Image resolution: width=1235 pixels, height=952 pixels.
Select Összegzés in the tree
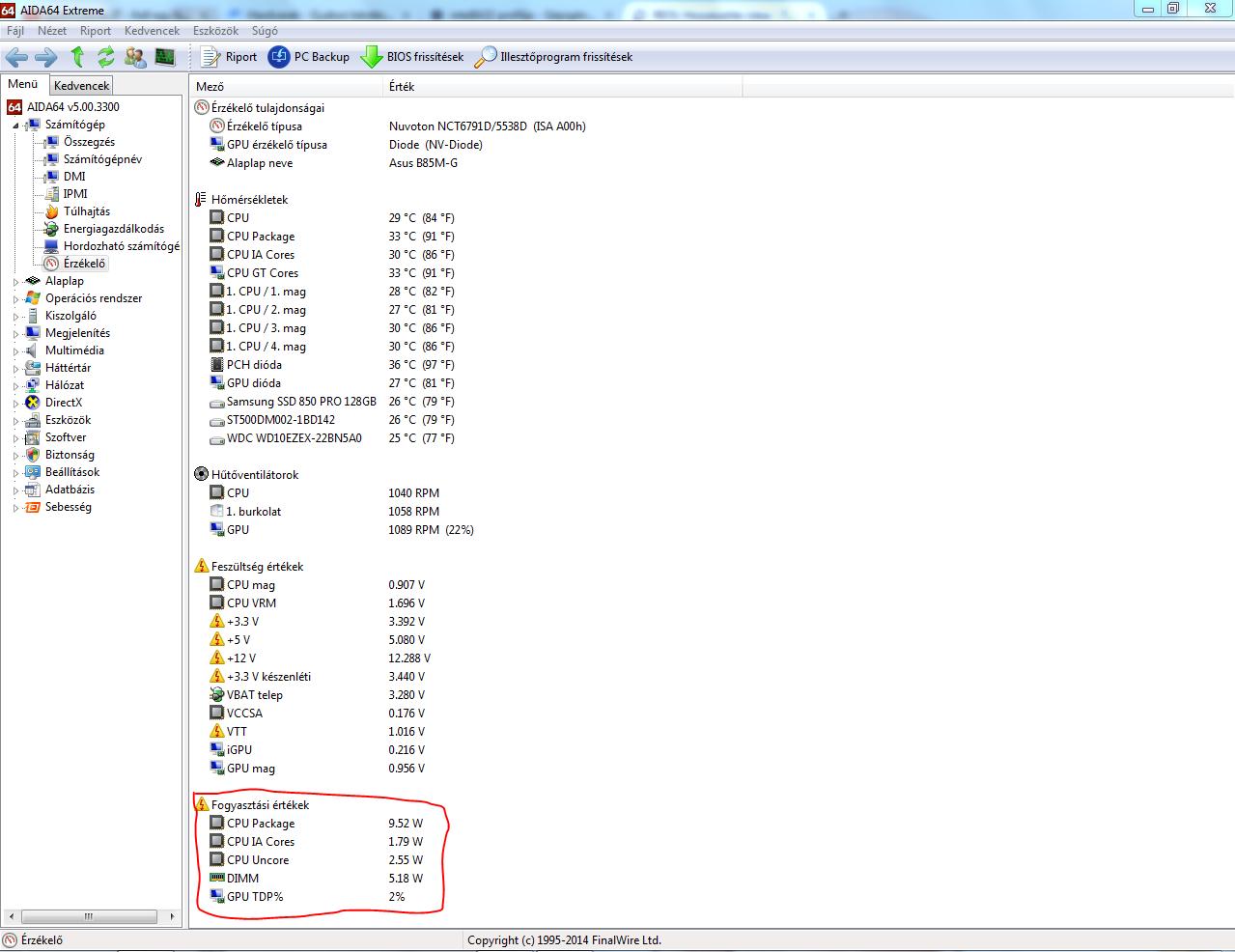coord(89,142)
